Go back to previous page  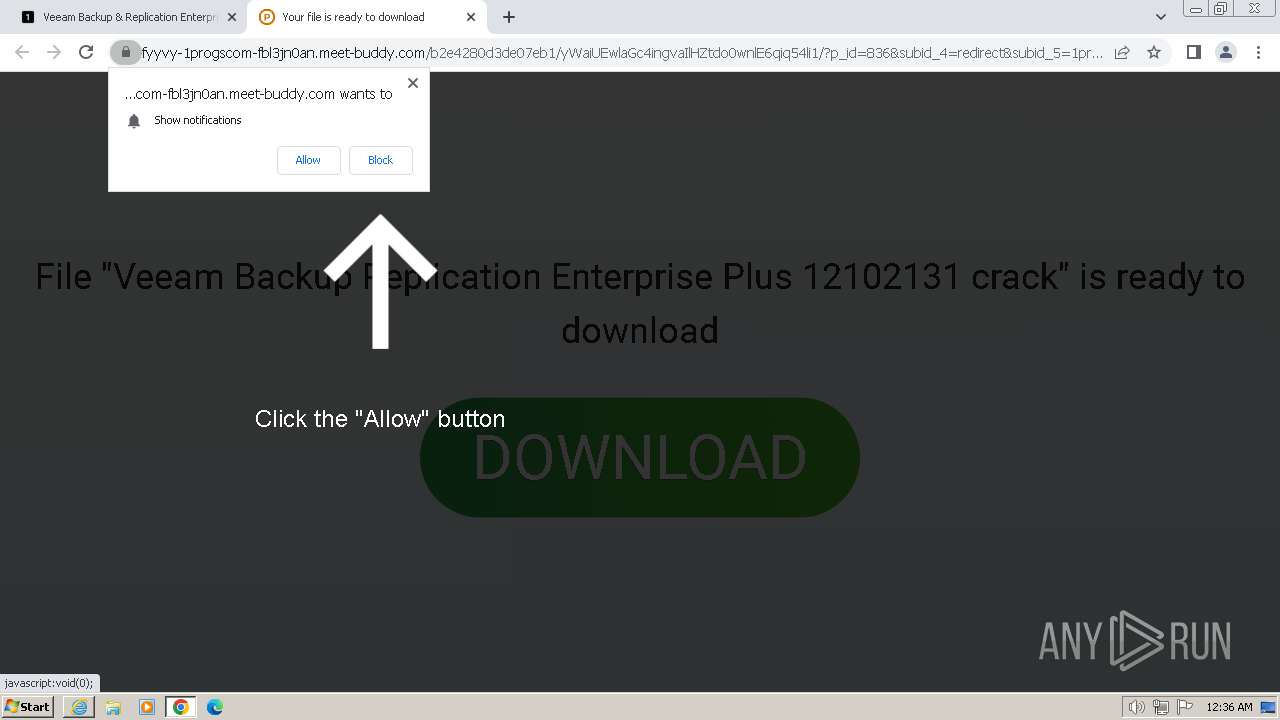coord(22,52)
